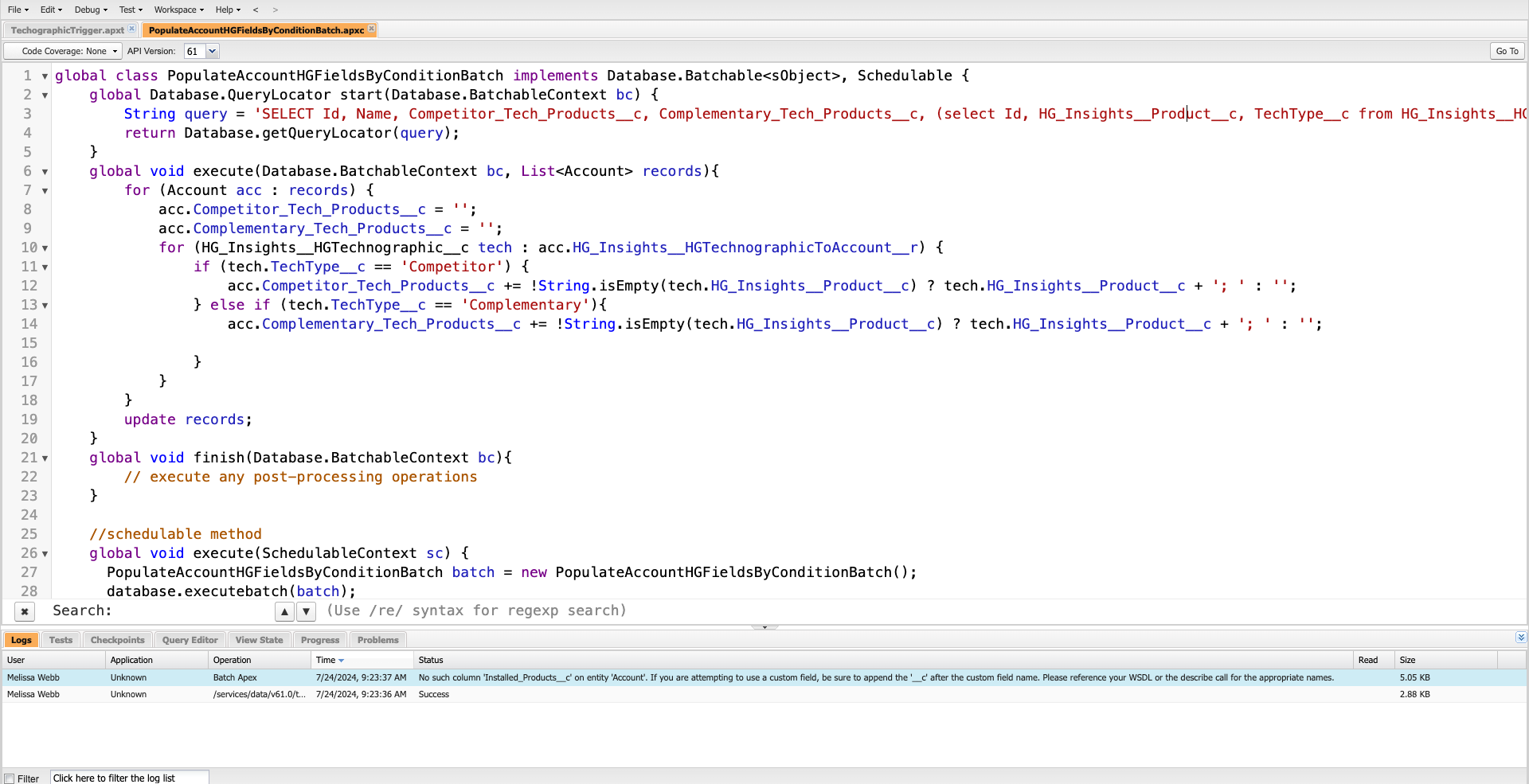Screen dimensions: 1529x784
Task: Sort logs by the Status column header
Action: (x=884, y=660)
